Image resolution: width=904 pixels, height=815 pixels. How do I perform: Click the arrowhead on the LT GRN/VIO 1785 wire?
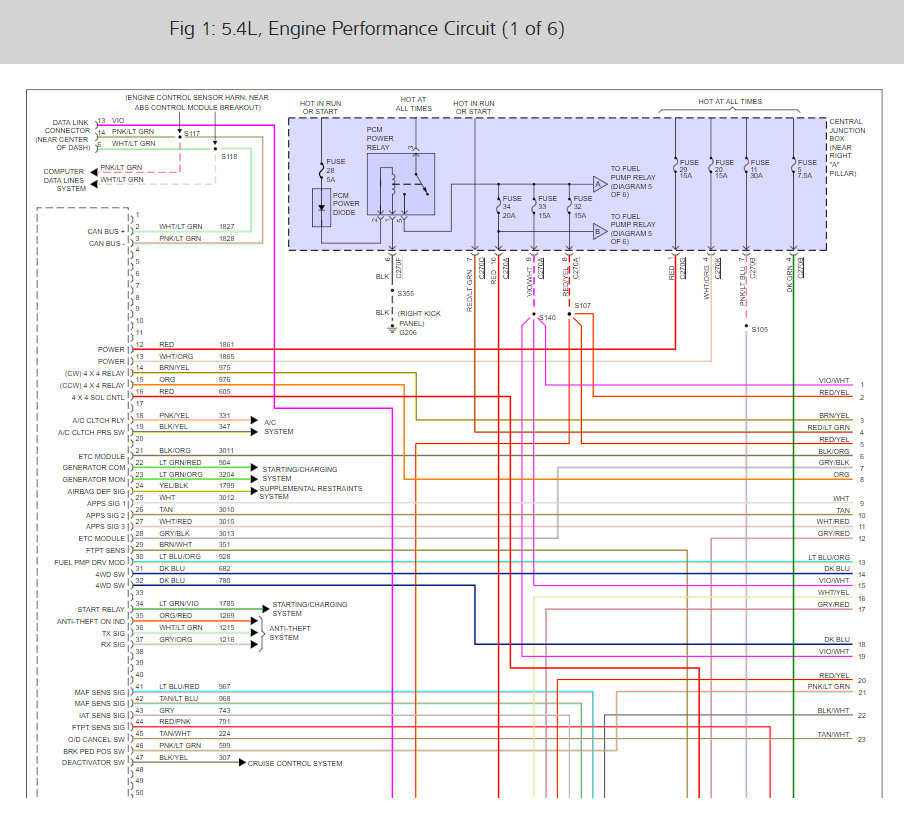[266, 609]
